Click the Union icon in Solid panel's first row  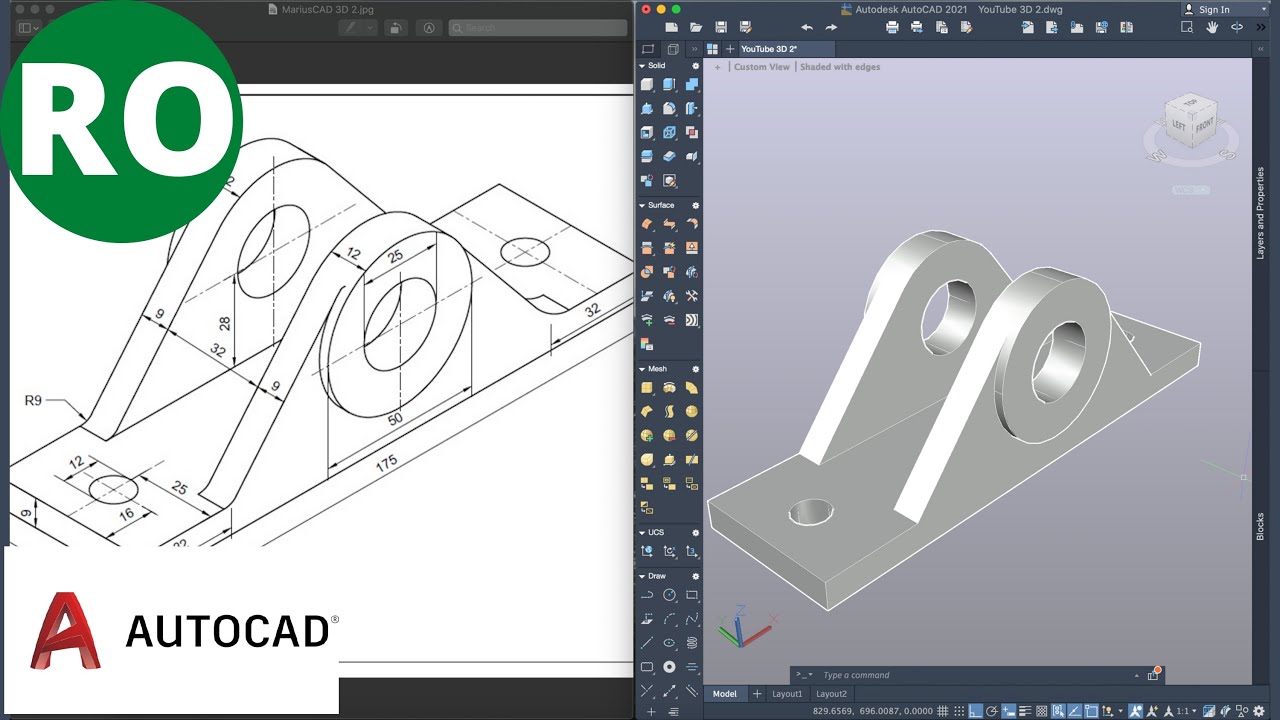(x=692, y=85)
